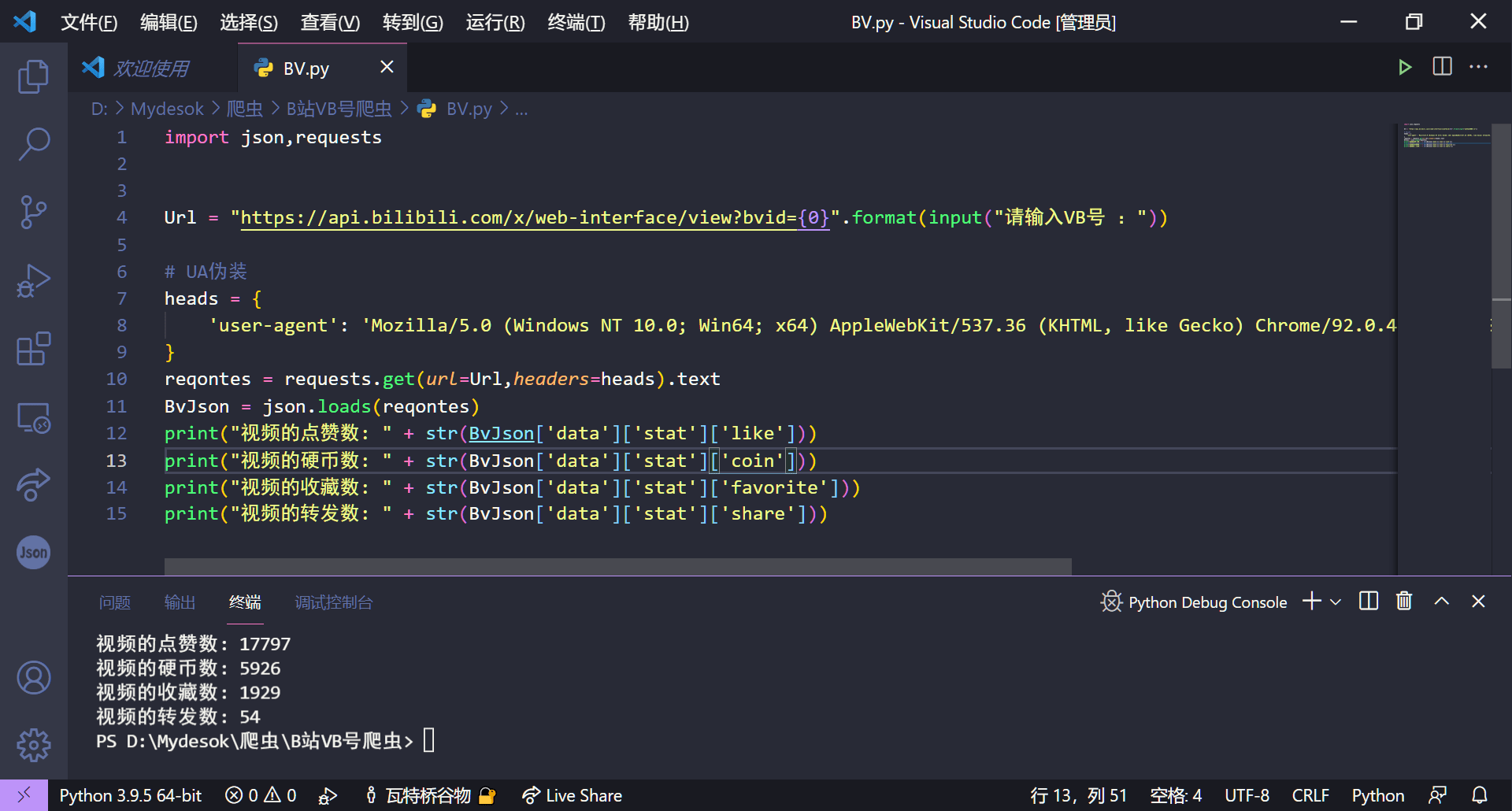Click D: in the breadcrumb
The height and width of the screenshot is (811, 1512).
(x=99, y=109)
